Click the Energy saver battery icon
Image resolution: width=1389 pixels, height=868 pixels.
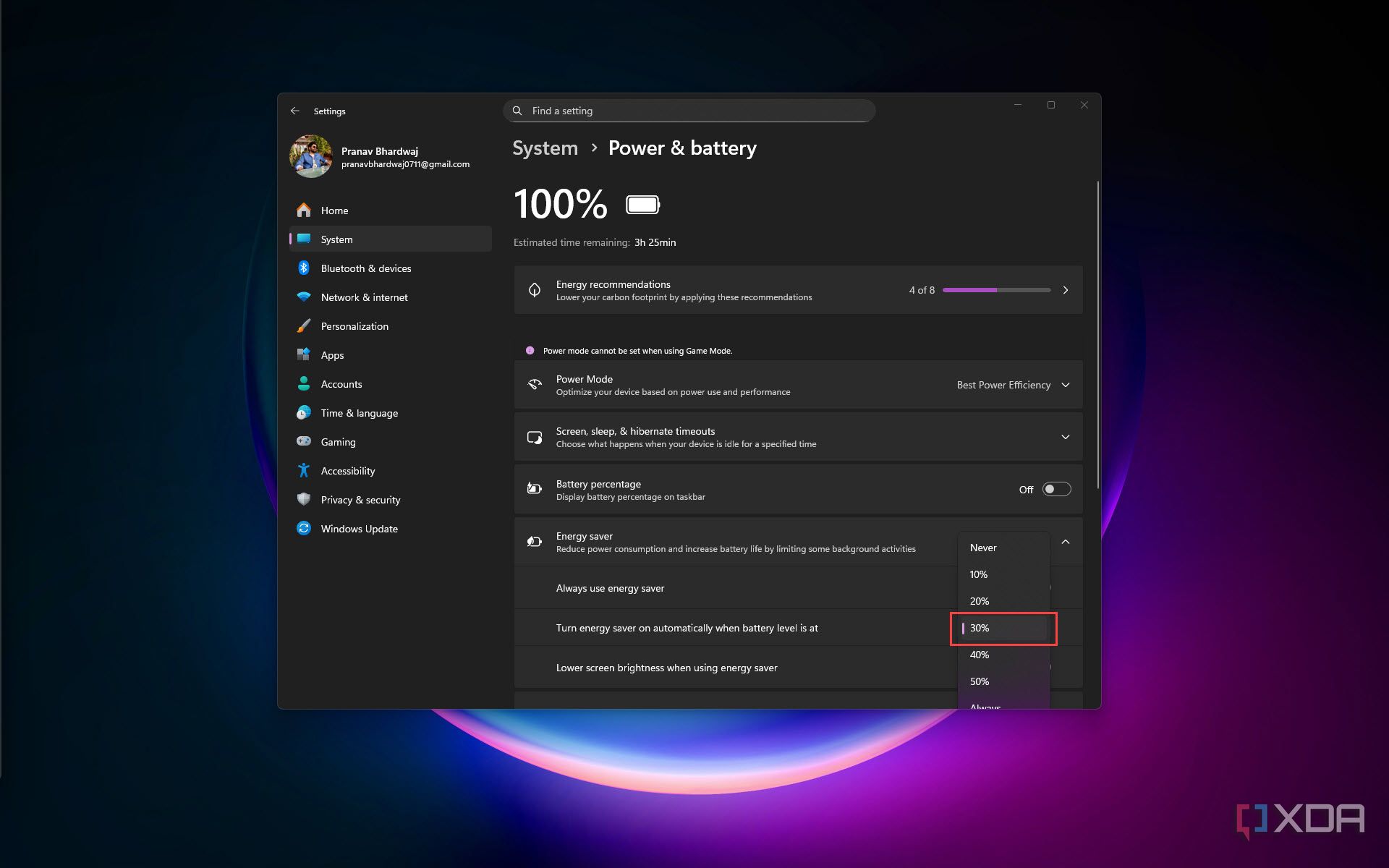535,542
